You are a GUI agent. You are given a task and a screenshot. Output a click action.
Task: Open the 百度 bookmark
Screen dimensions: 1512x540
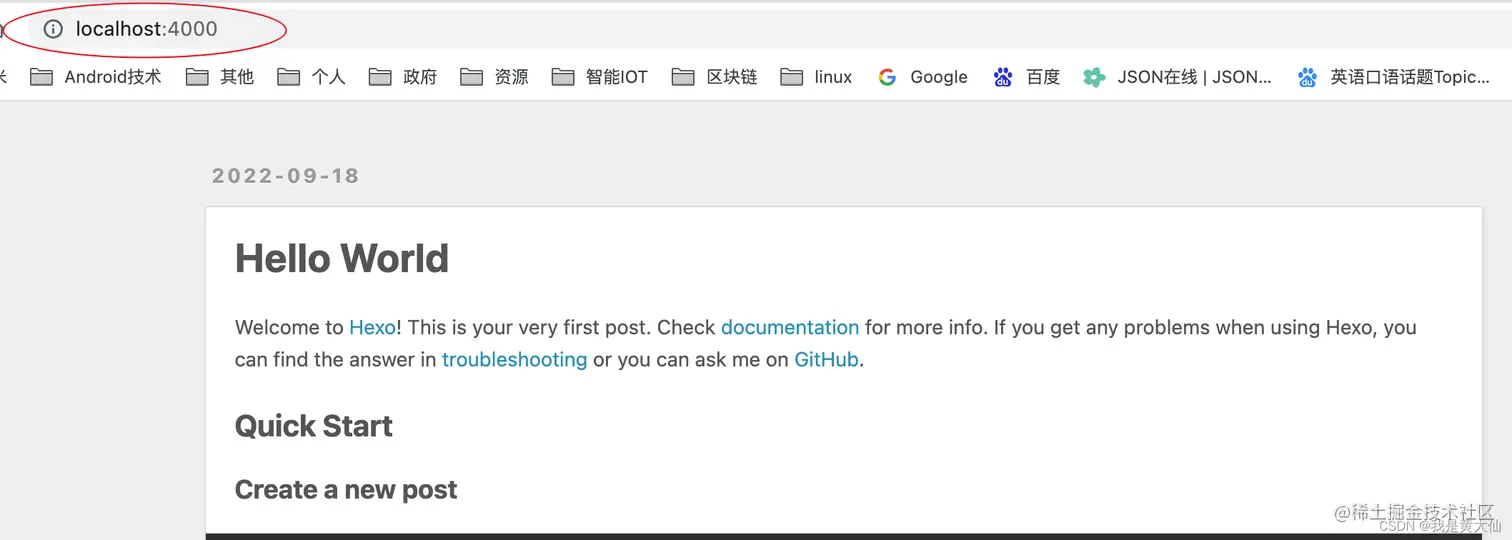1026,77
